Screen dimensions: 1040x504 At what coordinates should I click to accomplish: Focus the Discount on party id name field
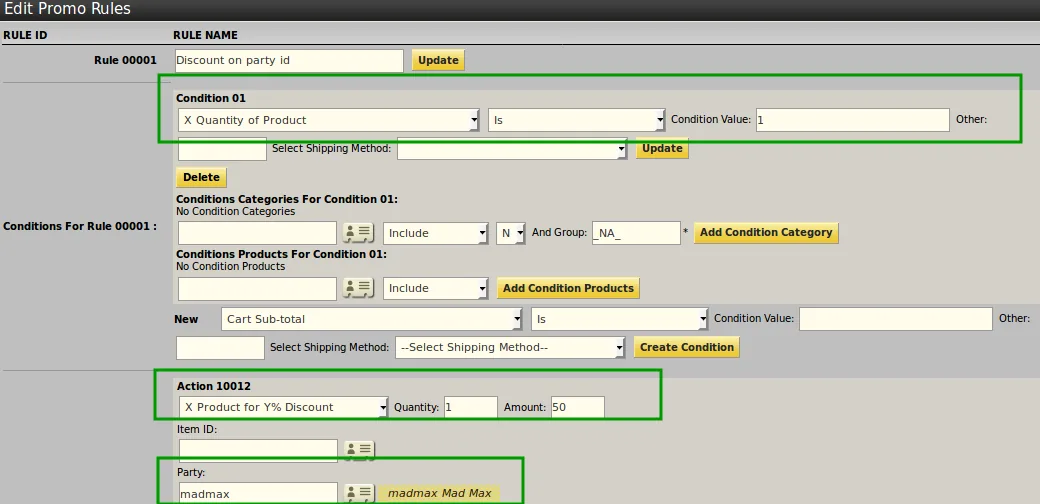(x=289, y=60)
